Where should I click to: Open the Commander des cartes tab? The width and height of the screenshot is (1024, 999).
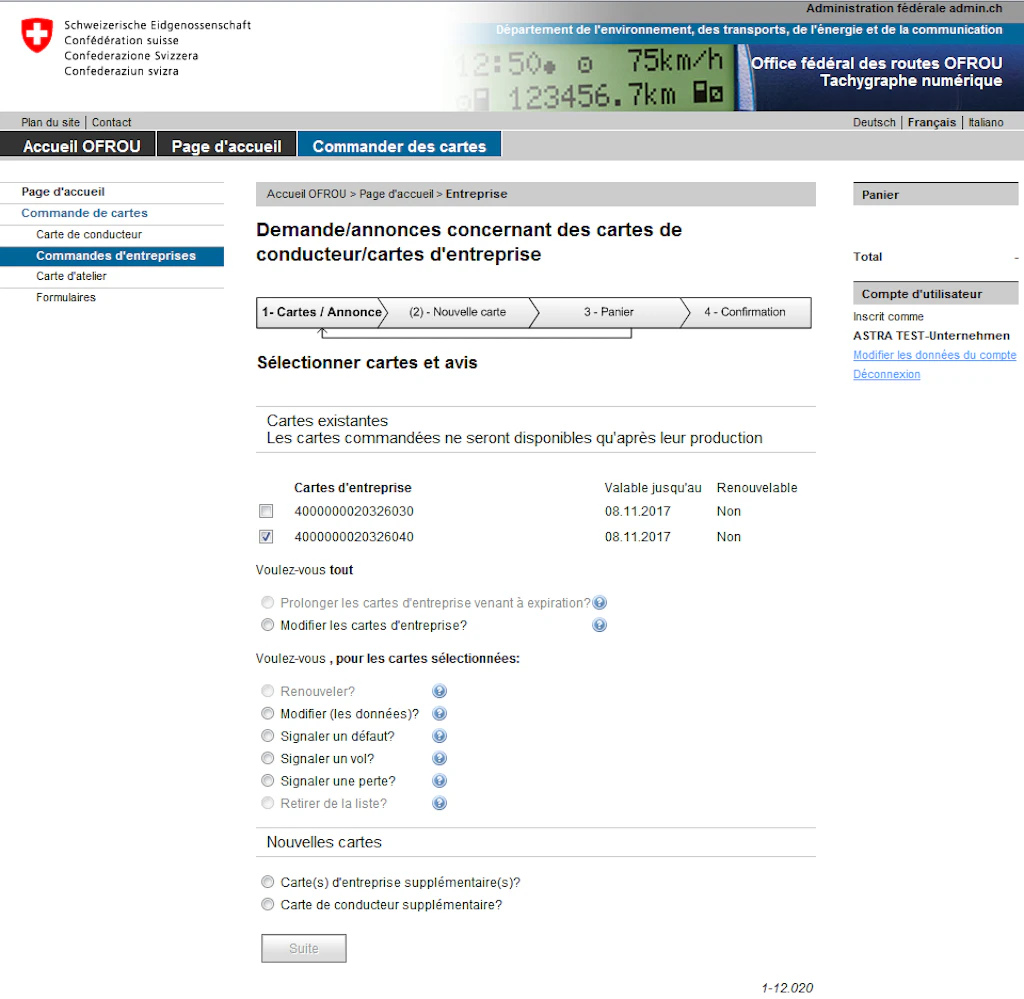pos(399,145)
